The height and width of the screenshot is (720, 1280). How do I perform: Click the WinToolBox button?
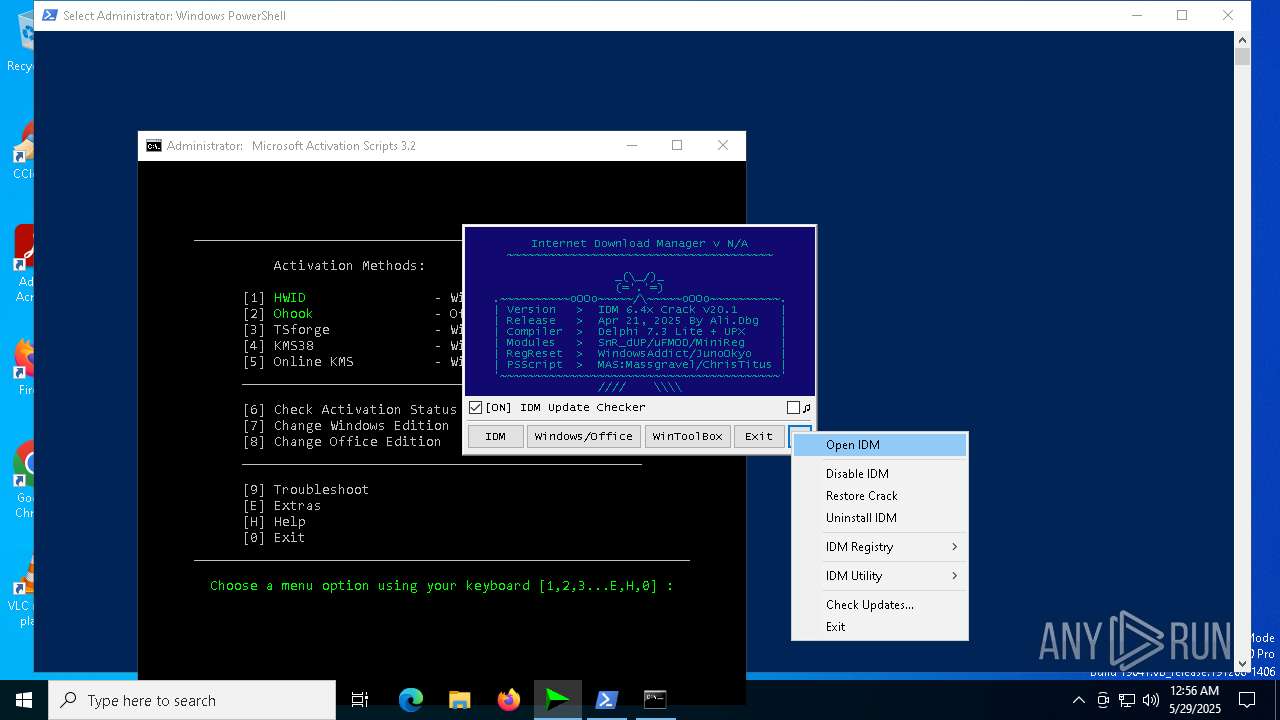[687, 436]
